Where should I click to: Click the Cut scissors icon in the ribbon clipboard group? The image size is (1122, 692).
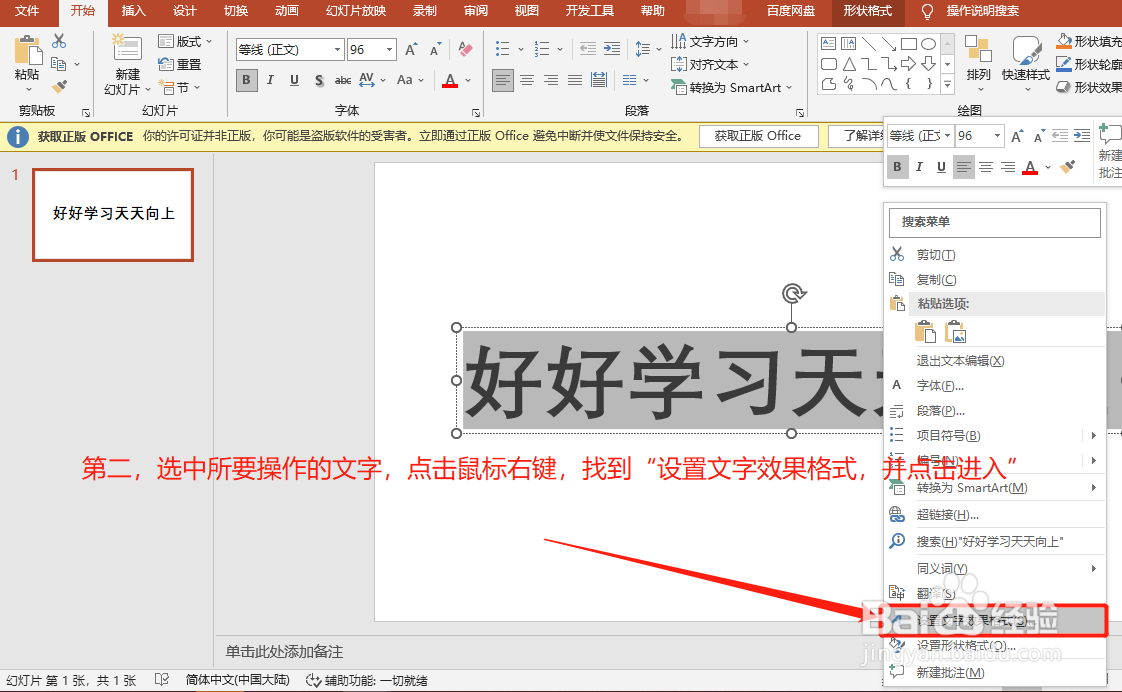pos(59,41)
